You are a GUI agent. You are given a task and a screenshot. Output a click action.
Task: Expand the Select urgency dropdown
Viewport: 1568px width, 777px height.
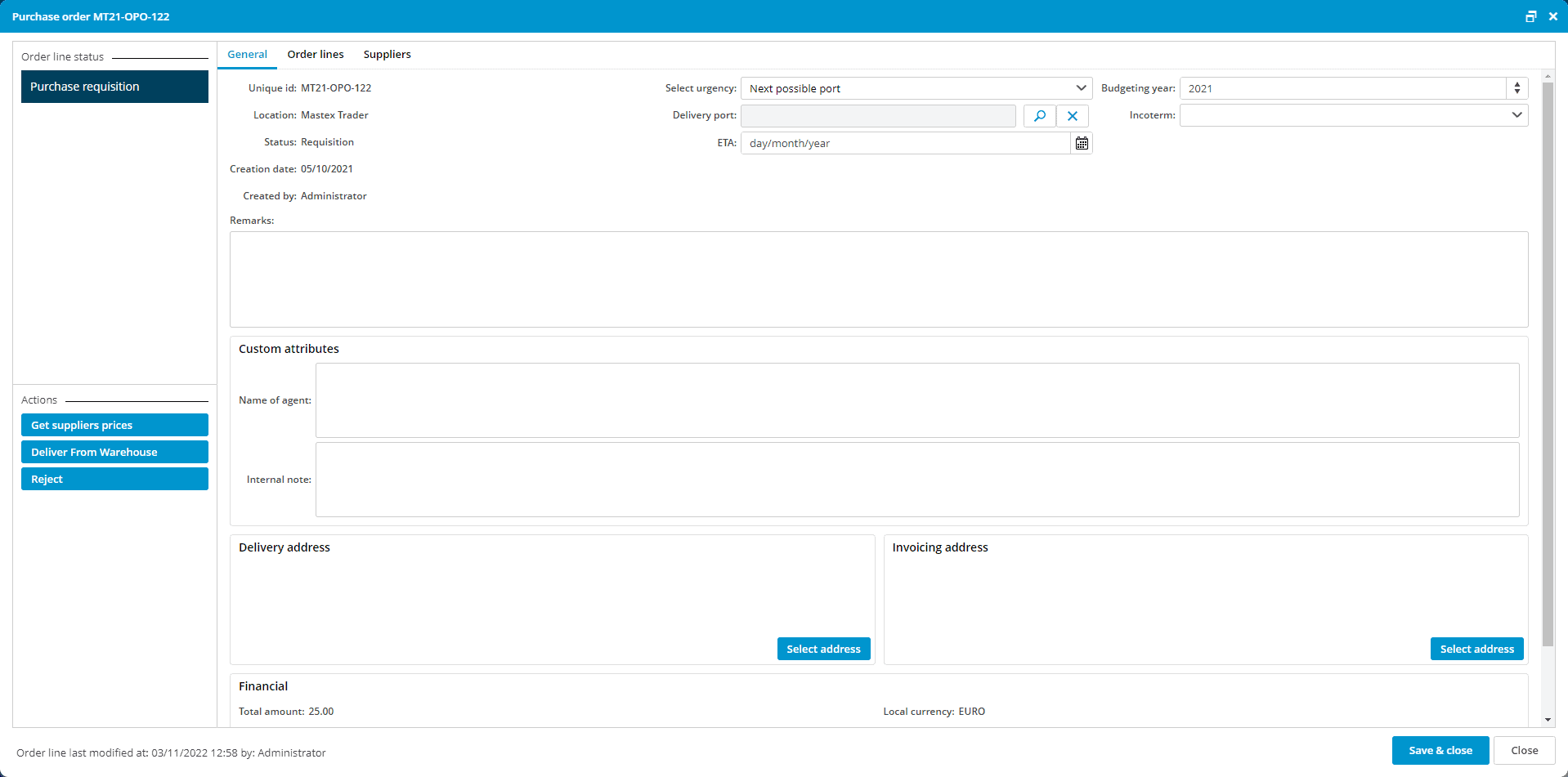pyautogui.click(x=1081, y=88)
